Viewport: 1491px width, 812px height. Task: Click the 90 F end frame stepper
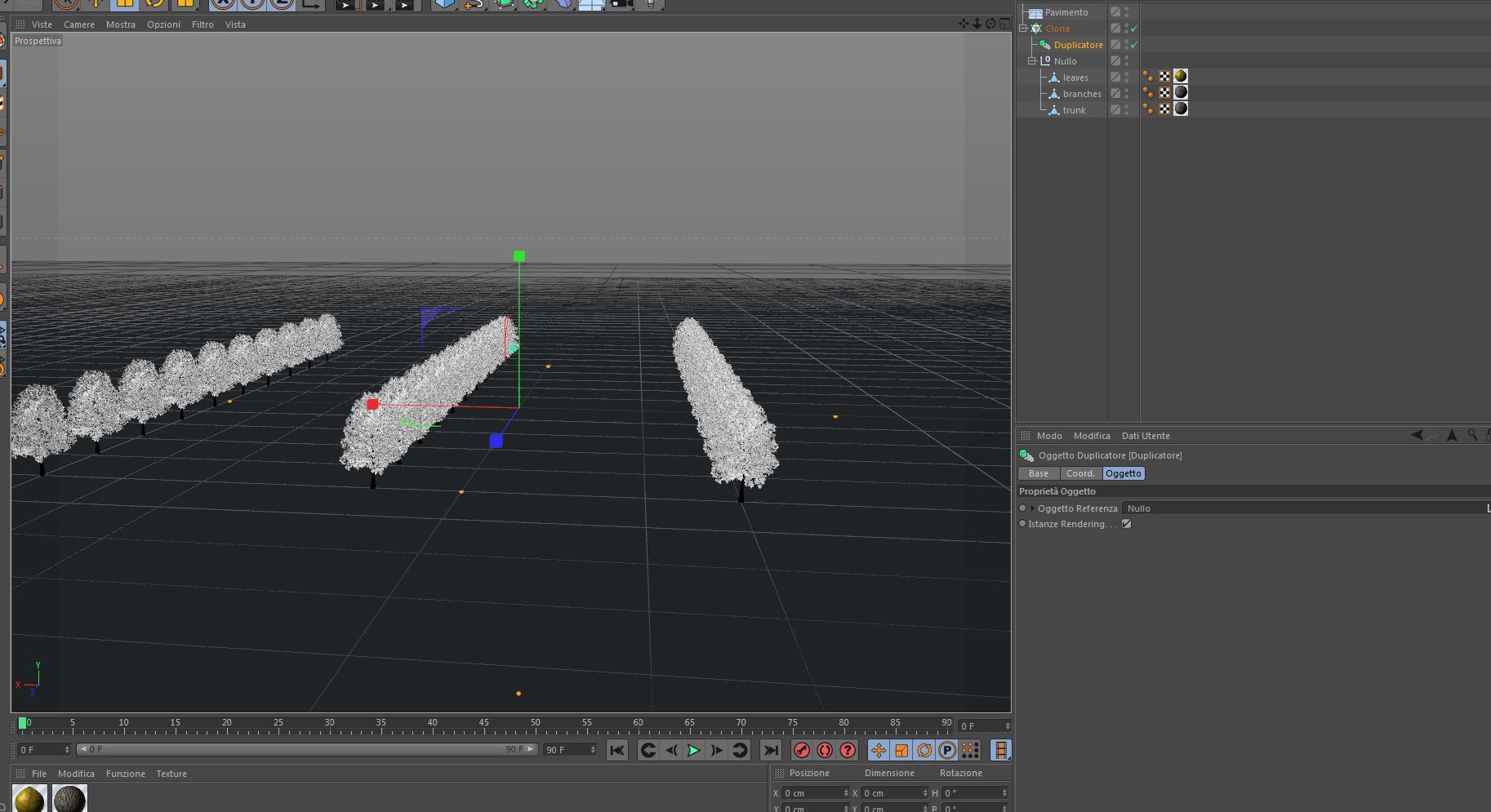pyautogui.click(x=593, y=750)
